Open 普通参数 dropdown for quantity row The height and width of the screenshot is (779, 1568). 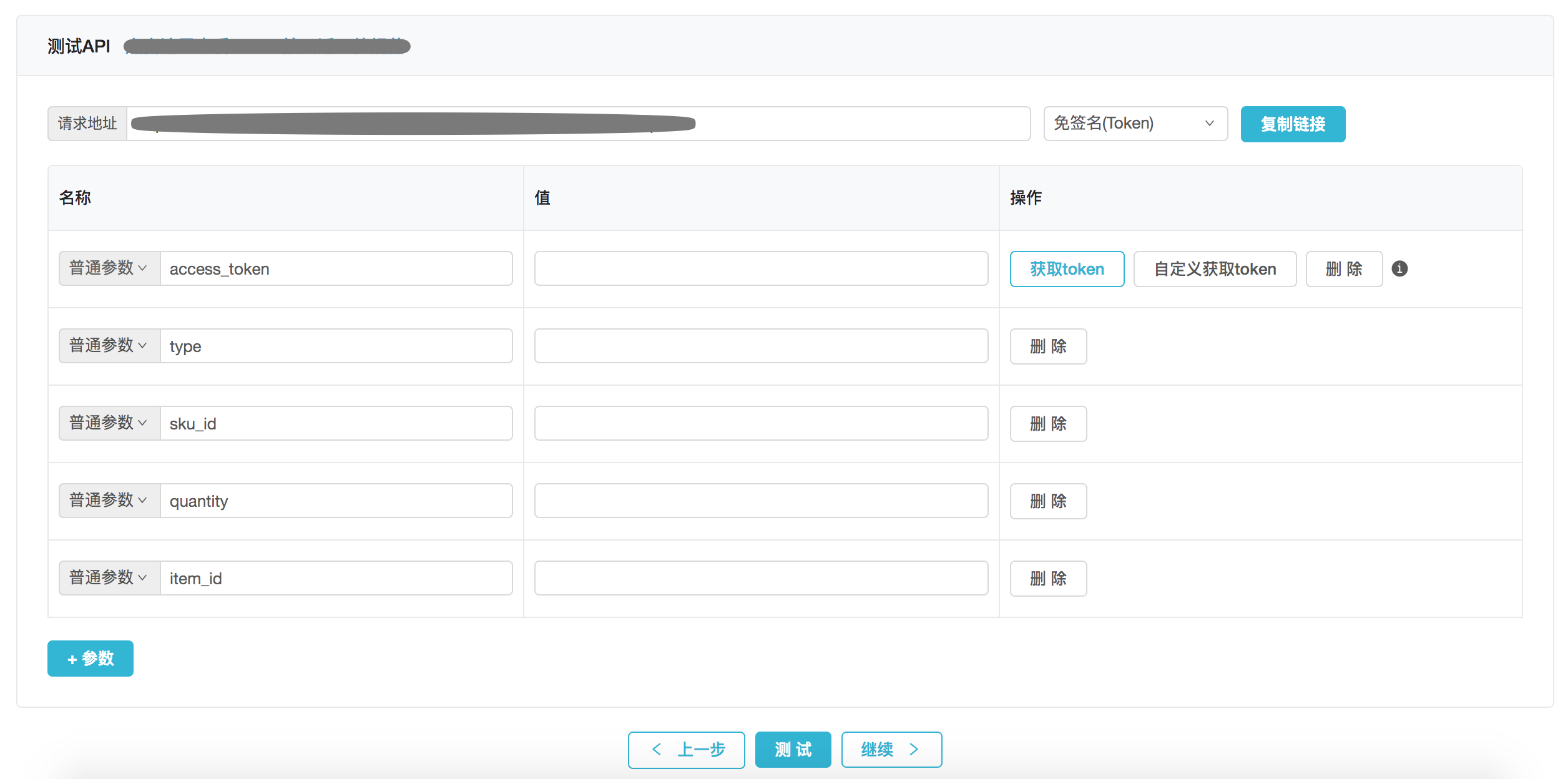pyautogui.click(x=109, y=501)
